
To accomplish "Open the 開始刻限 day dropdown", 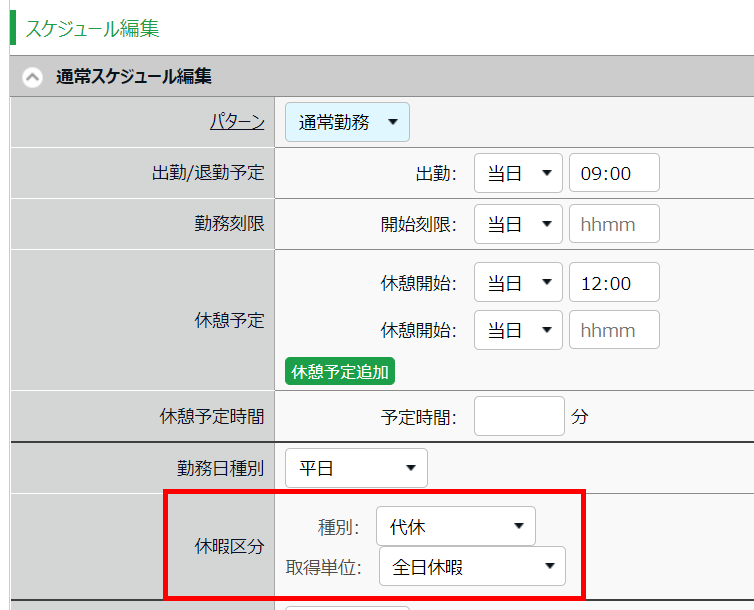I will pos(518,224).
